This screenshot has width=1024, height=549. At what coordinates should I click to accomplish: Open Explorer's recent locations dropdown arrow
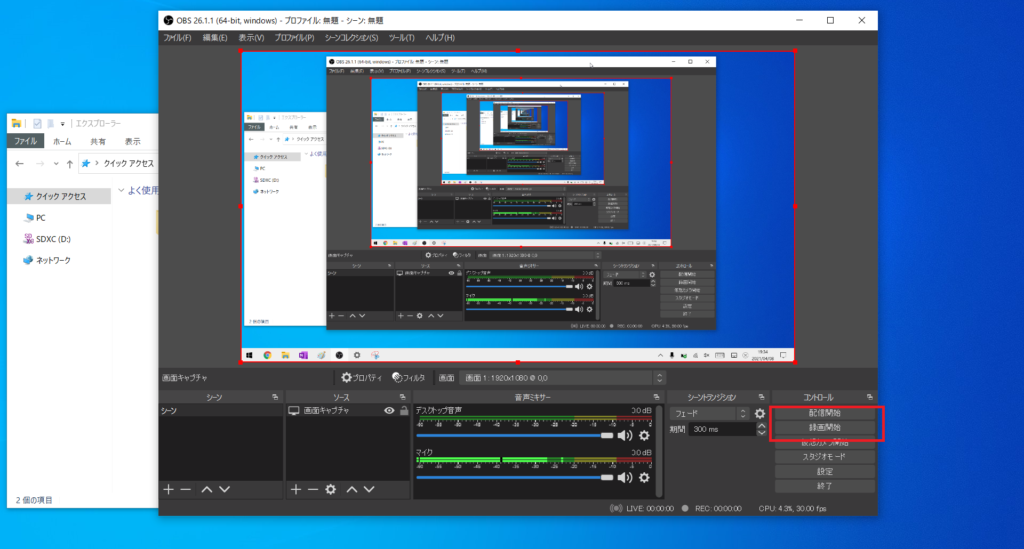pos(56,163)
